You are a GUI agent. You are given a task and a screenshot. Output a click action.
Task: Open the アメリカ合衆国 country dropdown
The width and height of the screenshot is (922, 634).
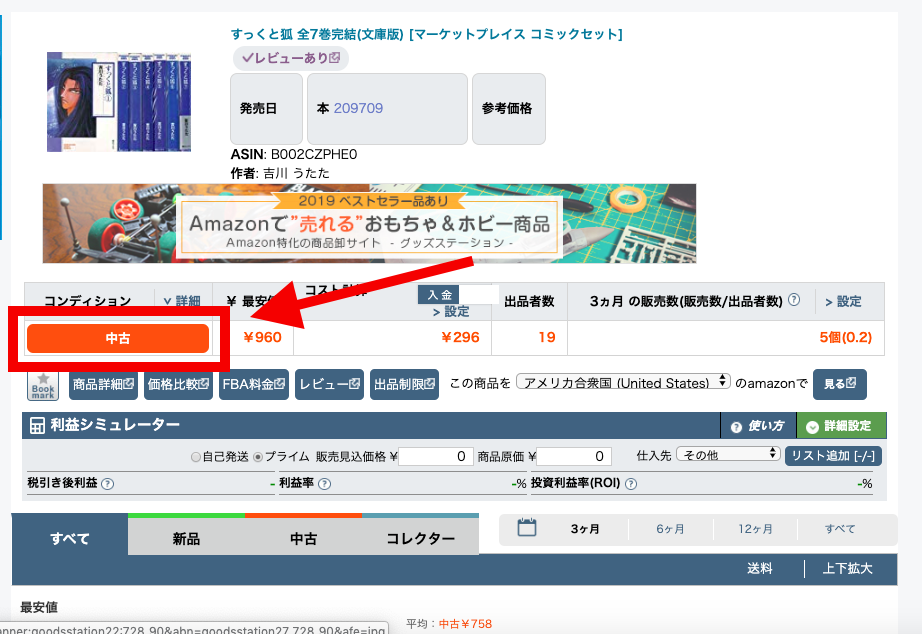[x=623, y=382]
